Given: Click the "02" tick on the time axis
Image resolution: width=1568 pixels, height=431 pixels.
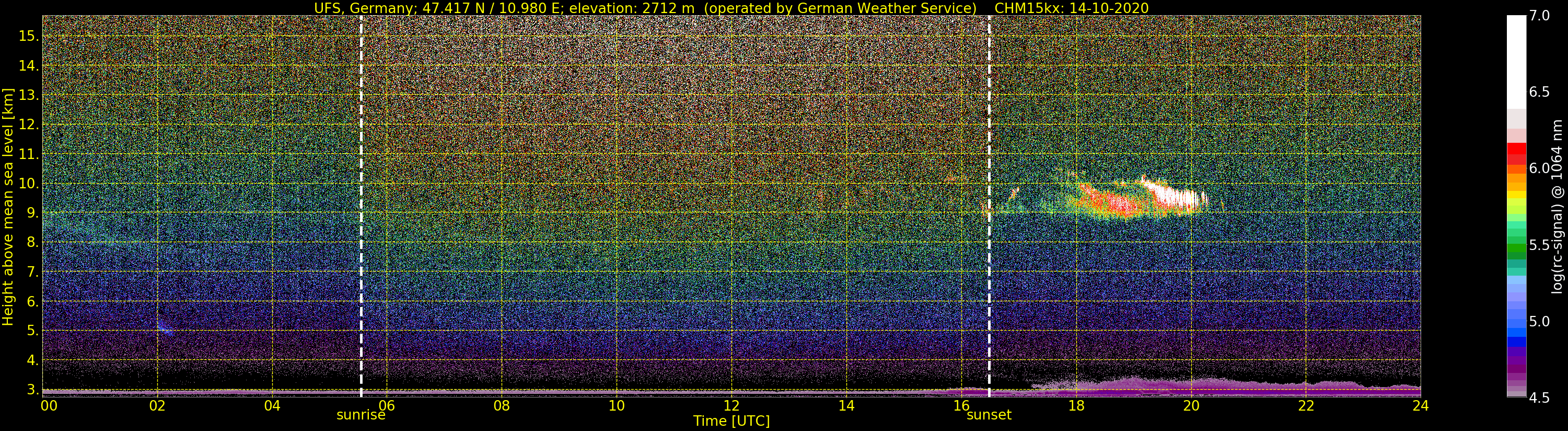Looking at the screenshot, I should (x=158, y=405).
